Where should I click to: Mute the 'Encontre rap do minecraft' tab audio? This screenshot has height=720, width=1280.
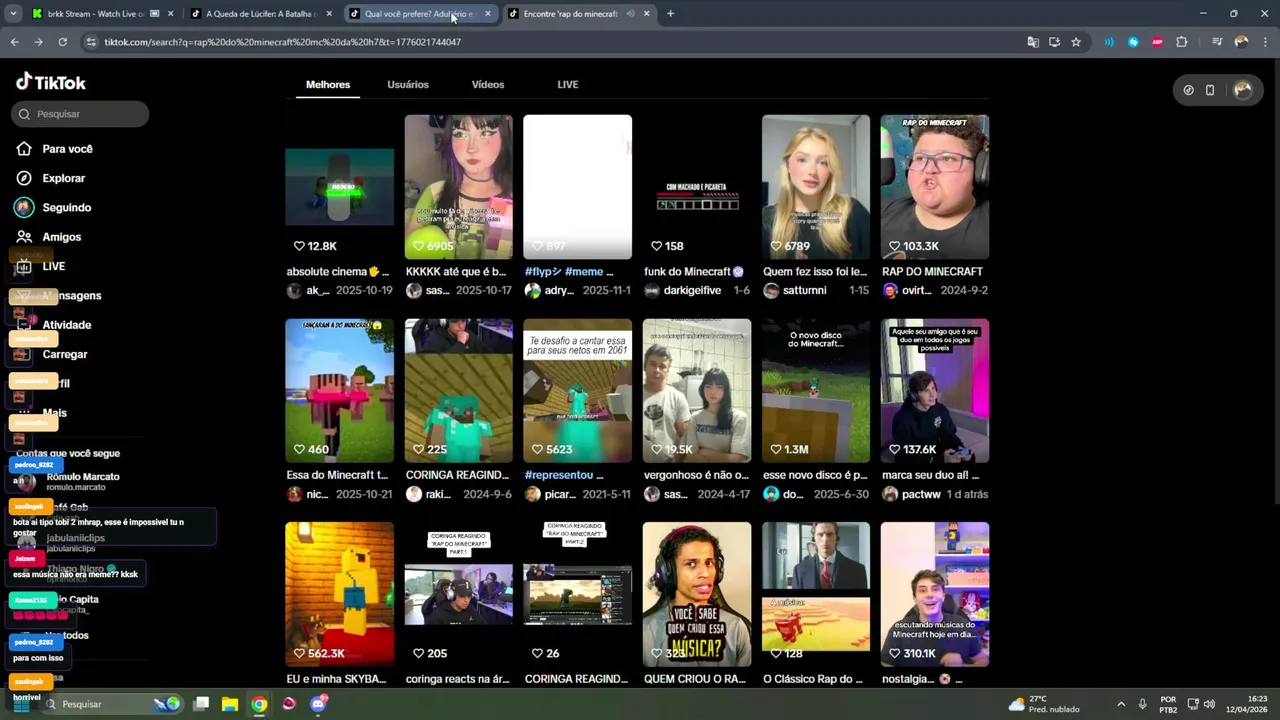[630, 14]
